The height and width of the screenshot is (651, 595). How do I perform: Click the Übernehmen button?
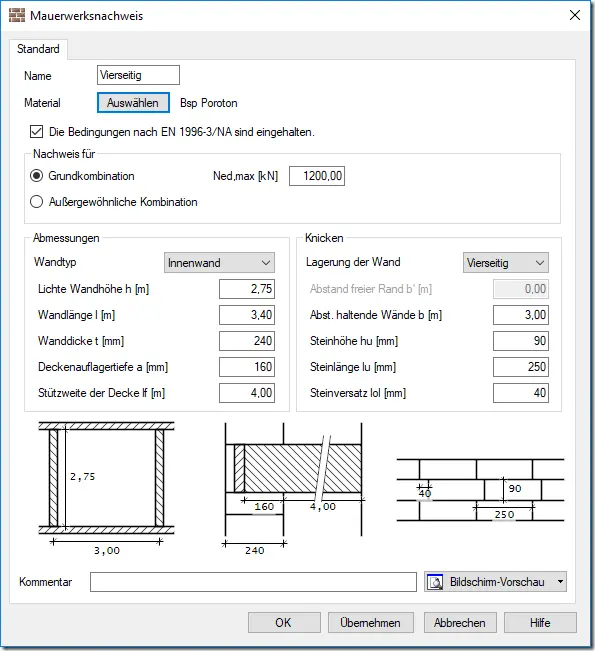point(370,622)
